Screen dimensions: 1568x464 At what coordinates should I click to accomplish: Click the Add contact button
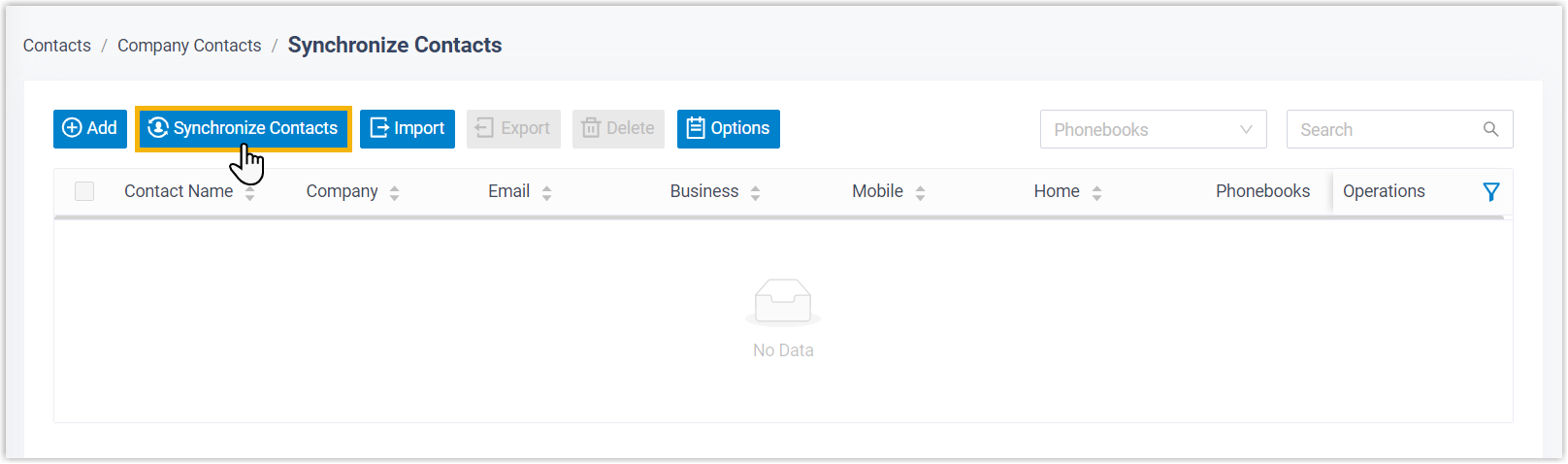[90, 129]
